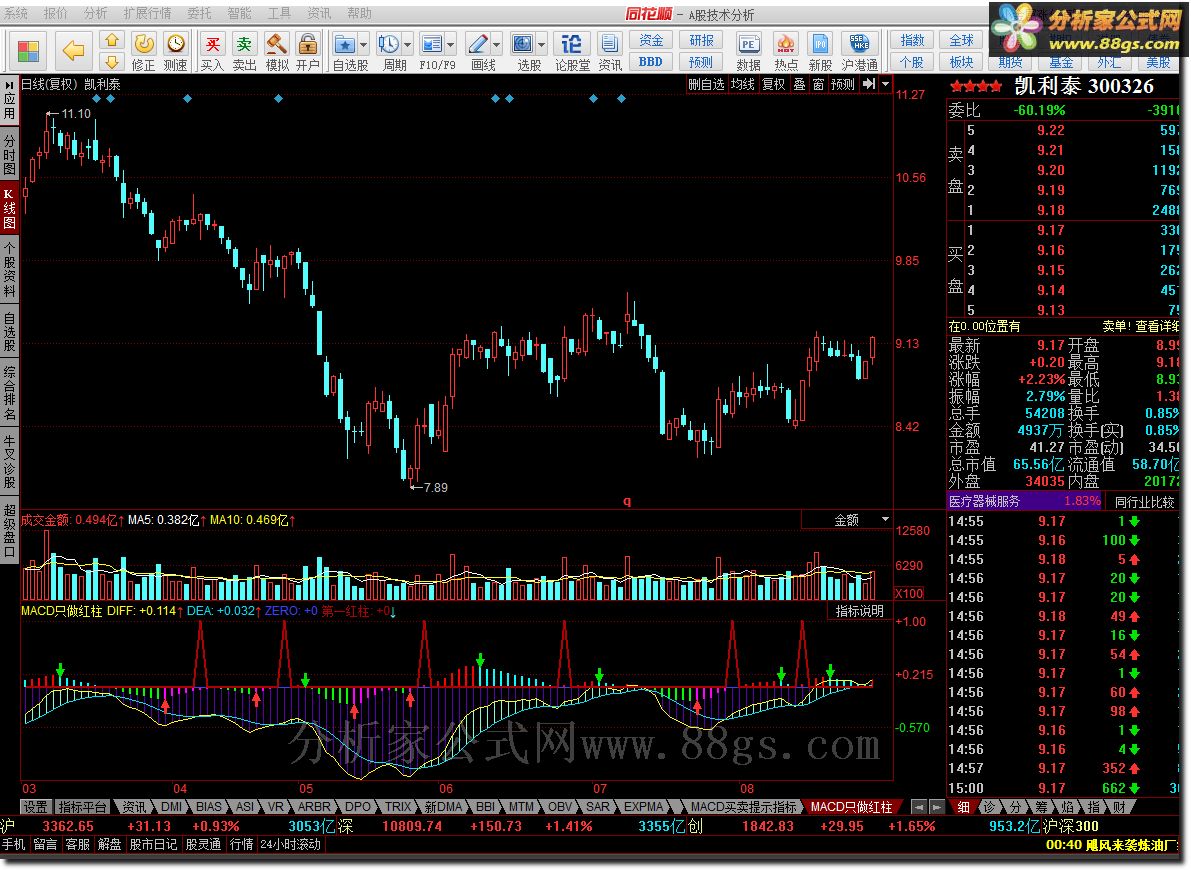Viewport: 1191px width, 870px height.
Task: Open the 系统 menu
Action: pos(15,14)
